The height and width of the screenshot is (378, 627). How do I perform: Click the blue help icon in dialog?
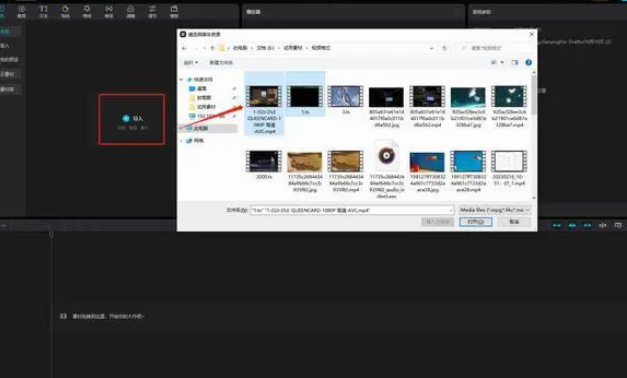529,62
